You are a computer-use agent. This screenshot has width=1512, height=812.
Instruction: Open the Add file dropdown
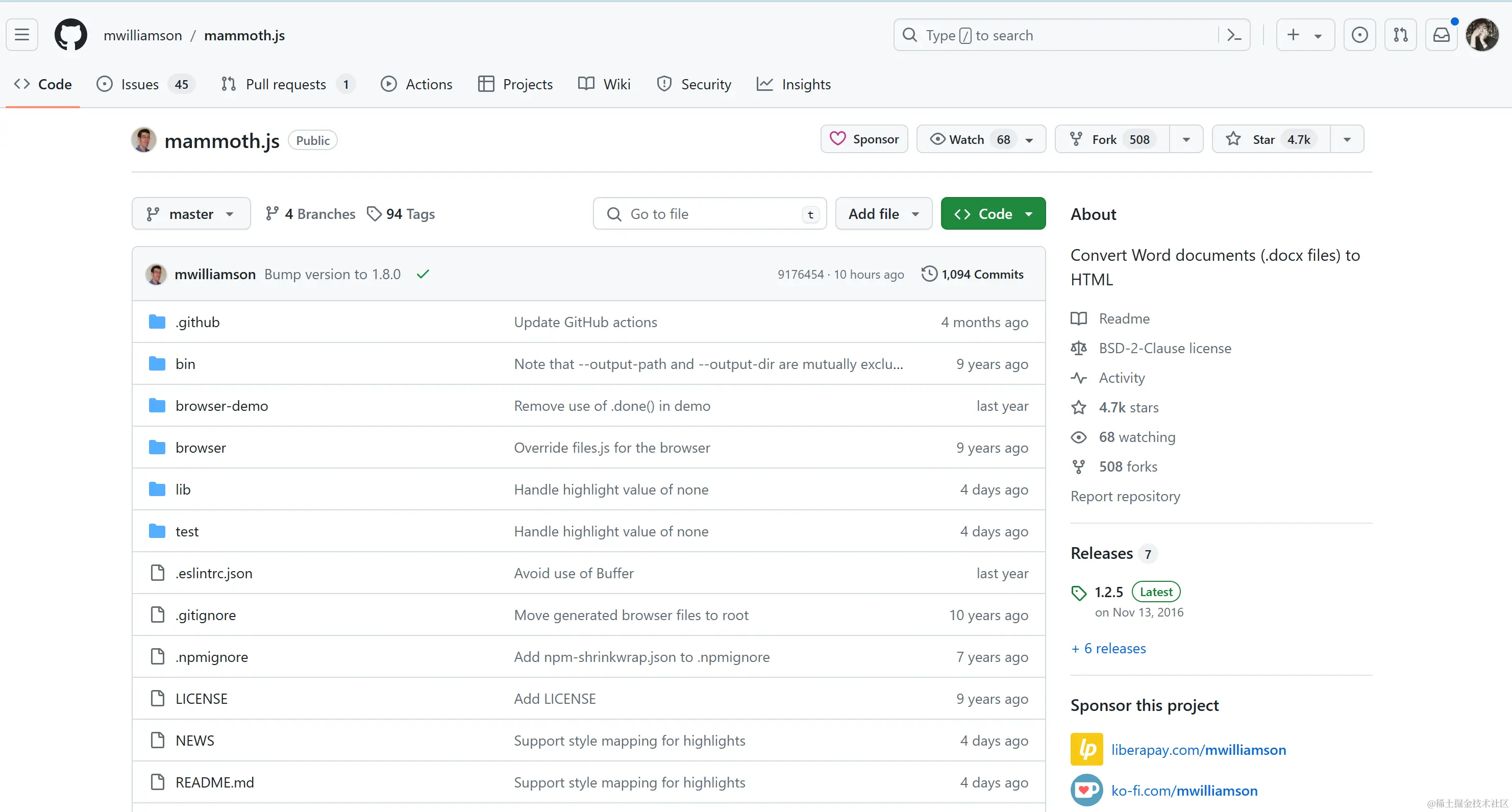point(883,214)
